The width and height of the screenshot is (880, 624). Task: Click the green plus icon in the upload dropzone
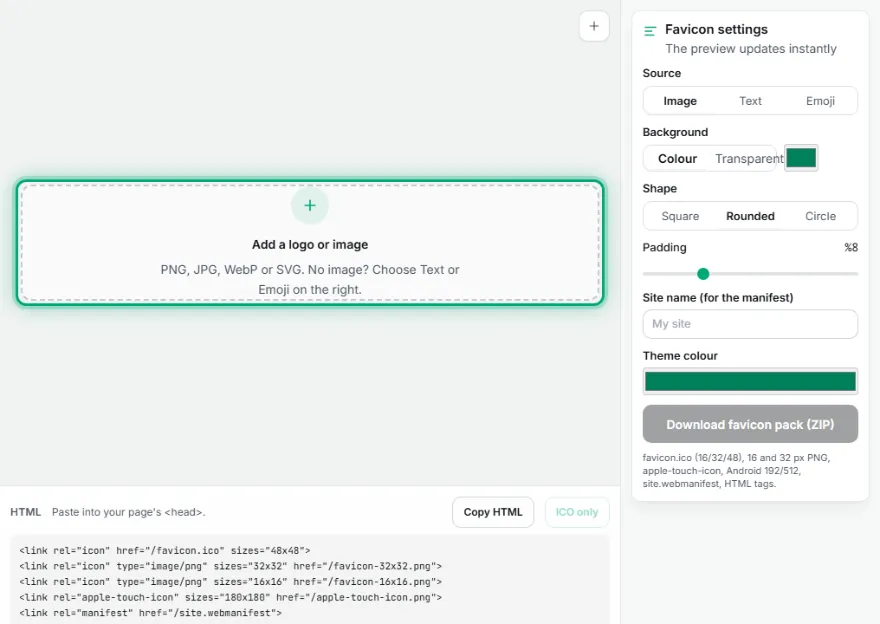tap(310, 205)
